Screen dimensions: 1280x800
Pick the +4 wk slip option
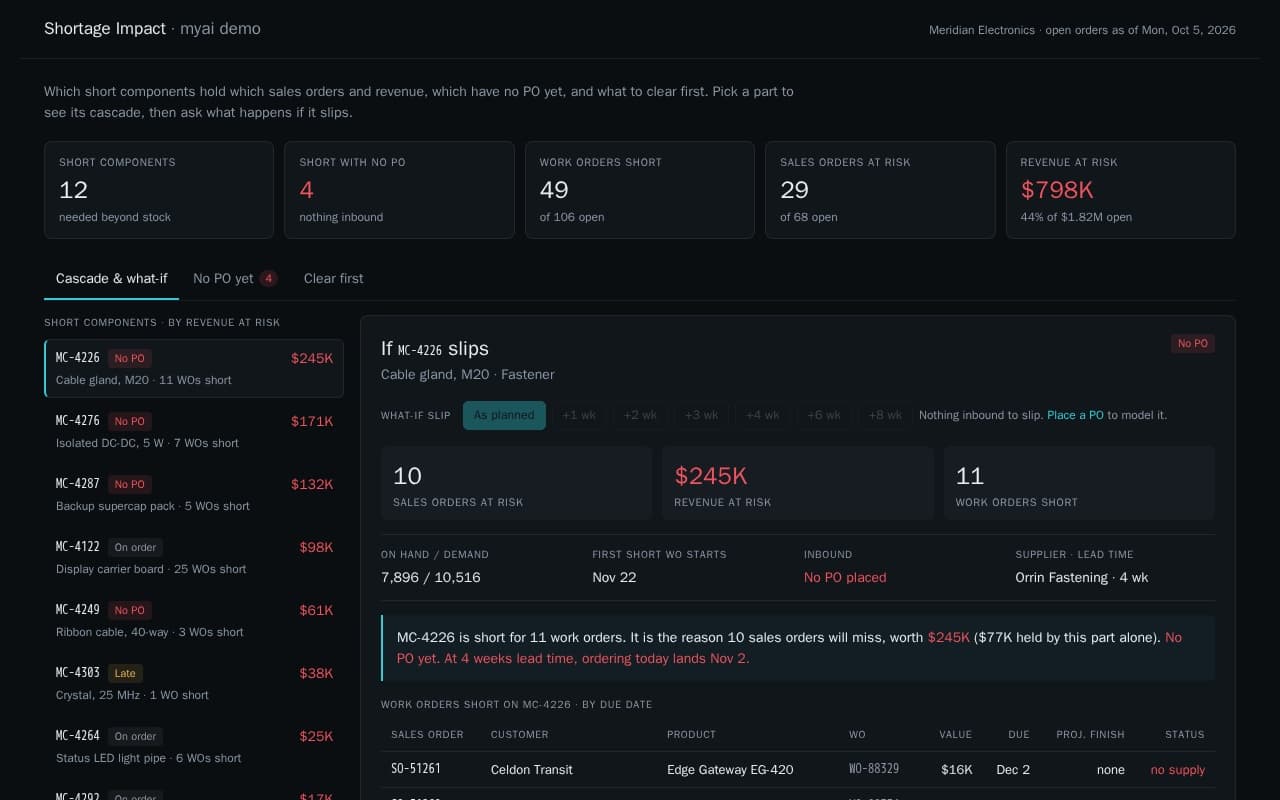pyautogui.click(x=762, y=415)
